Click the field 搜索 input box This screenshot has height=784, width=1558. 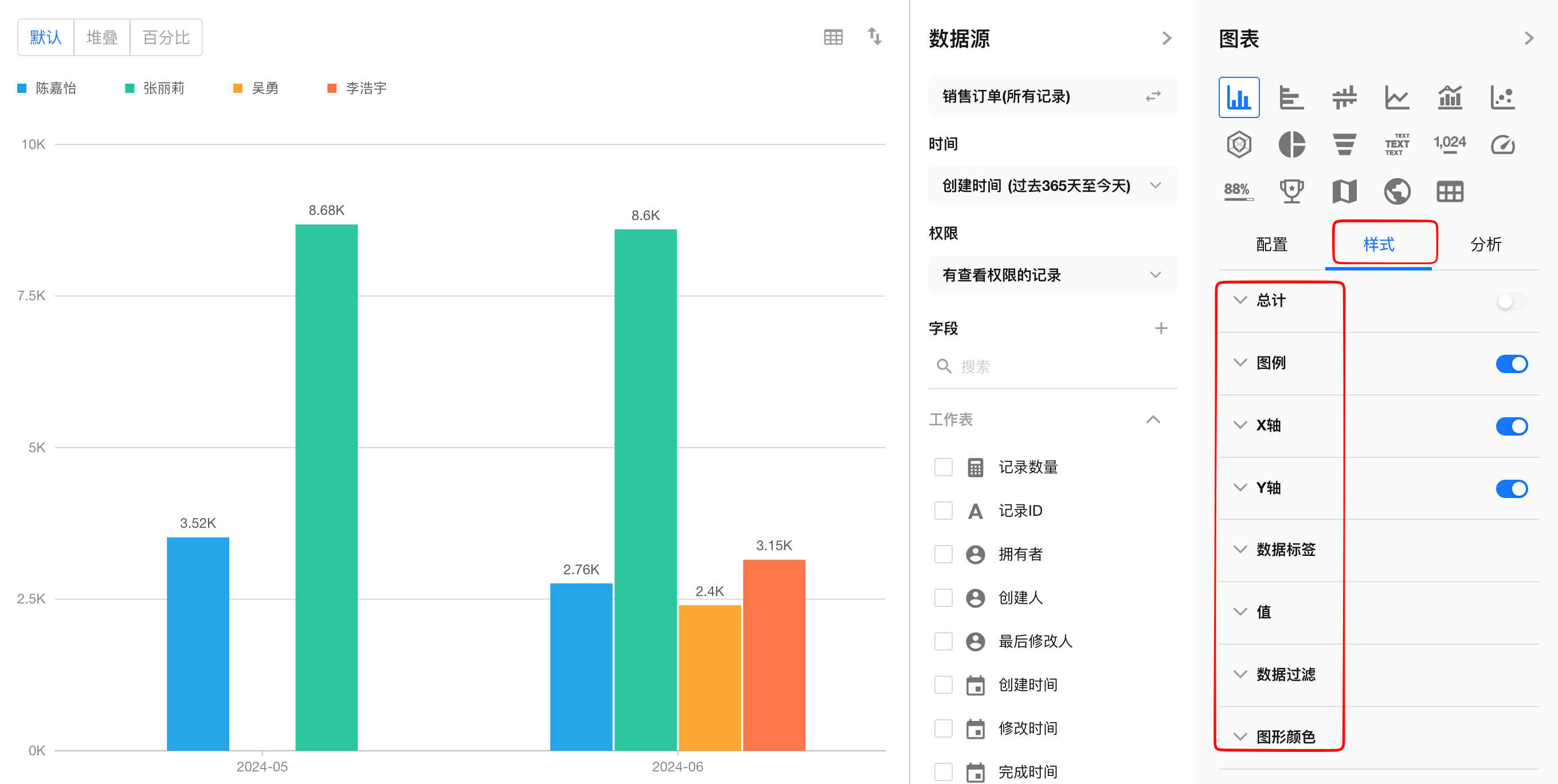pyautogui.click(x=1052, y=366)
